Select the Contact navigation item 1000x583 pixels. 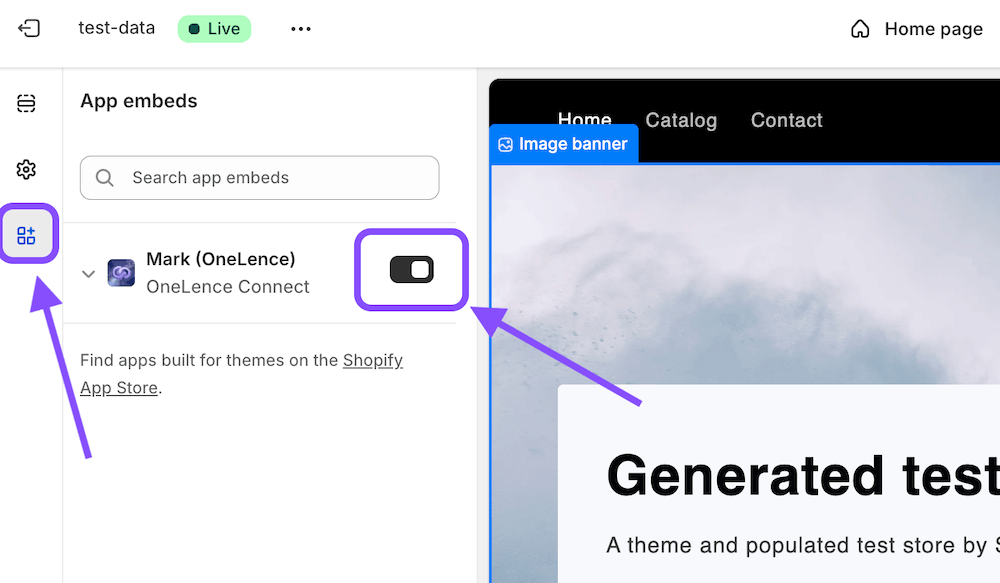click(786, 120)
